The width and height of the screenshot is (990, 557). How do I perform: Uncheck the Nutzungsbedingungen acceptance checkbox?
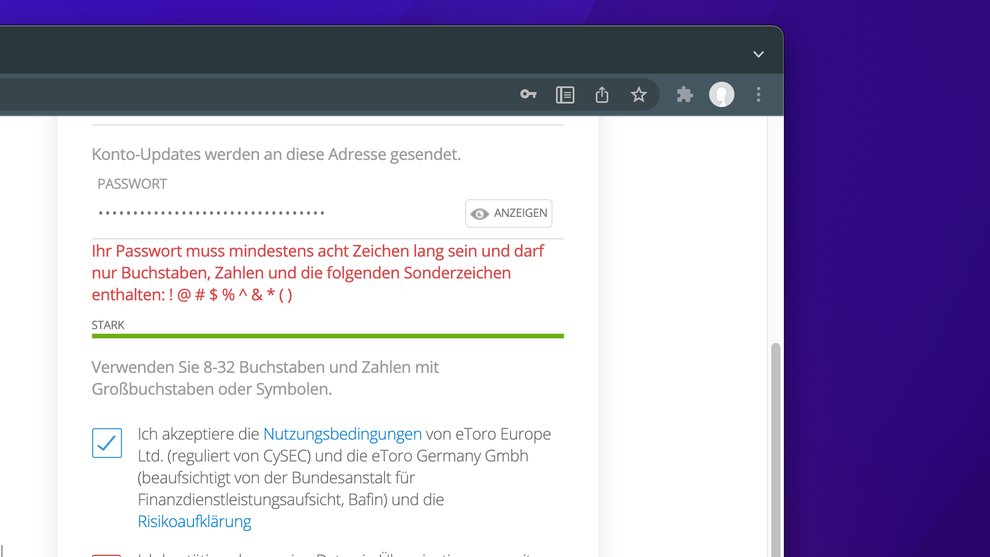(107, 443)
